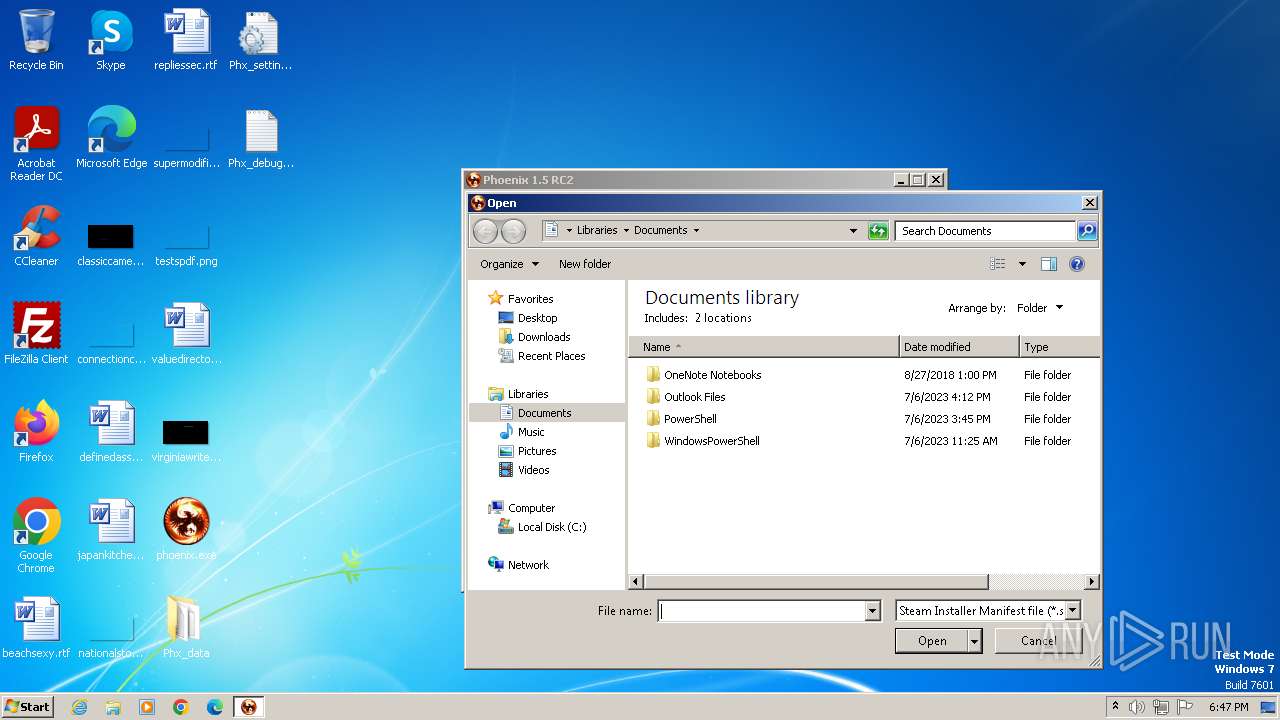Screen dimensions: 1280x720
Task: Click '2 locations' link
Action: [x=723, y=318]
